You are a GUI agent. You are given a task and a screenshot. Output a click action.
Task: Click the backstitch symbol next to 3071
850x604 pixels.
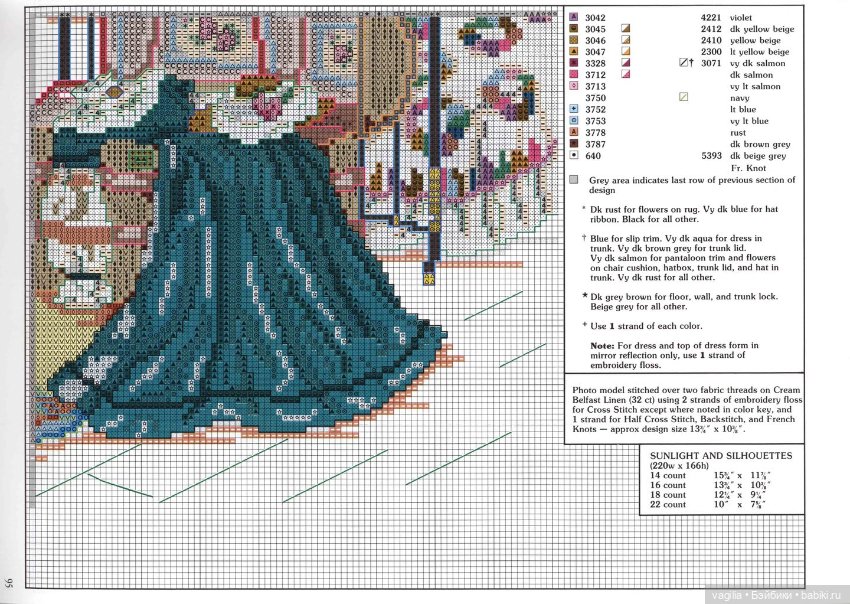click(684, 63)
